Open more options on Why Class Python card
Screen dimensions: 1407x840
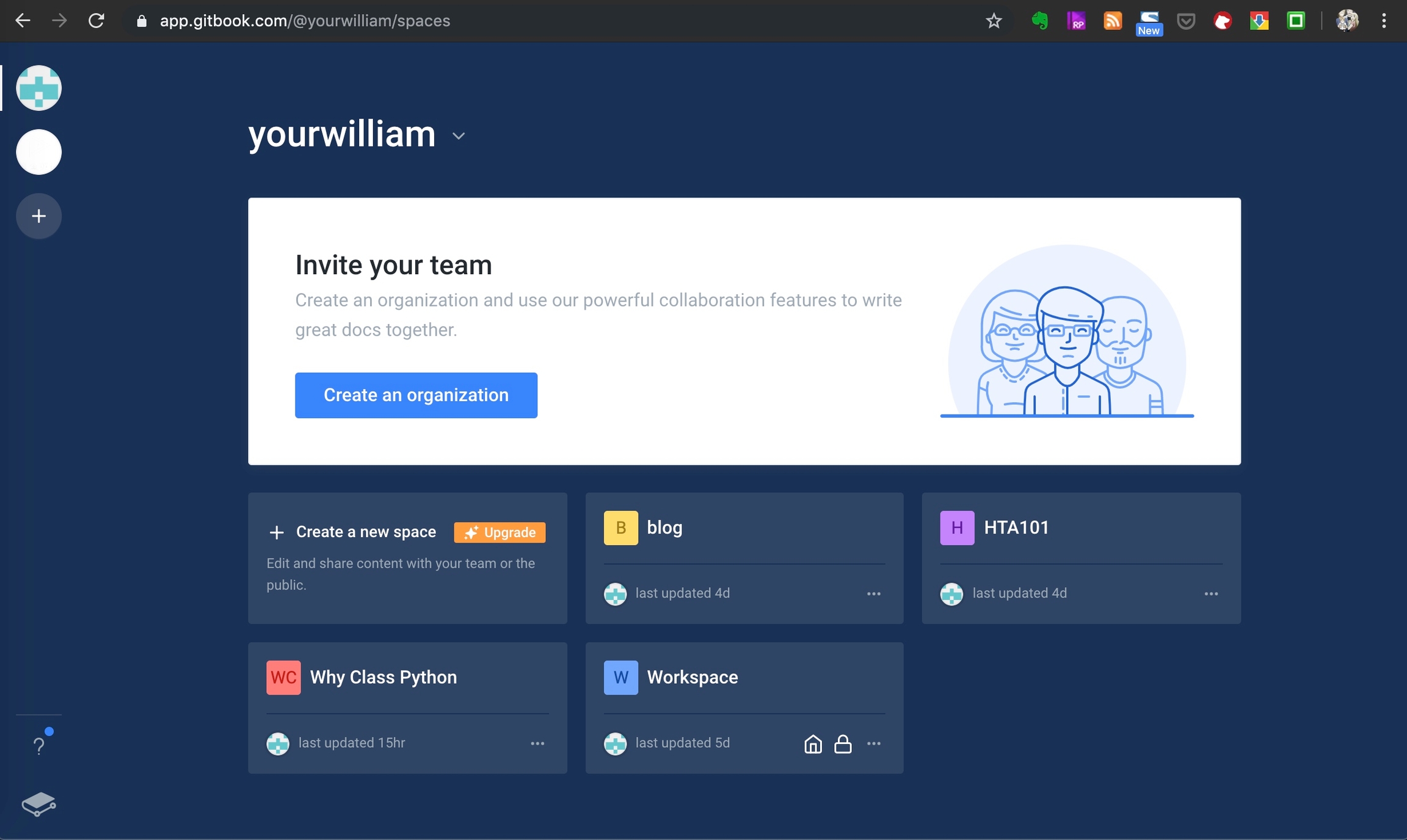click(x=537, y=743)
